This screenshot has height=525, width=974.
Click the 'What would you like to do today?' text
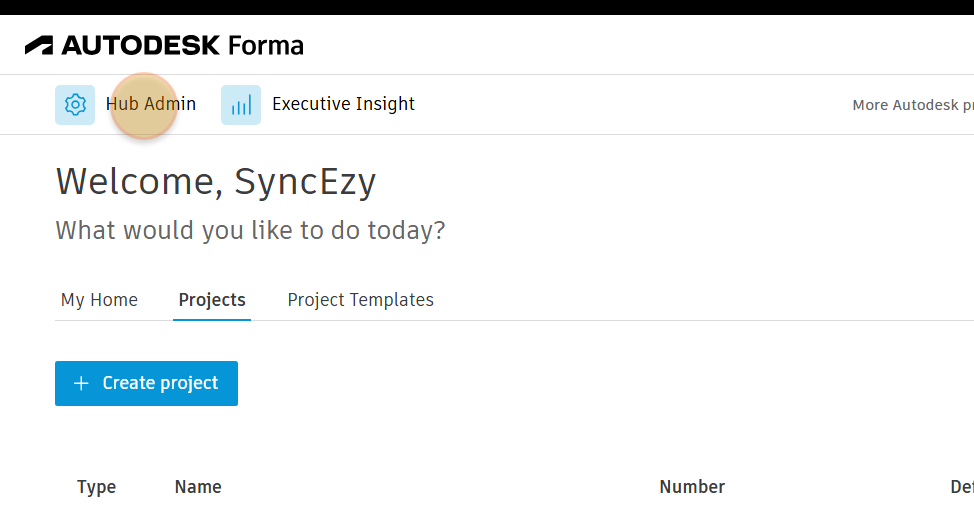(250, 231)
